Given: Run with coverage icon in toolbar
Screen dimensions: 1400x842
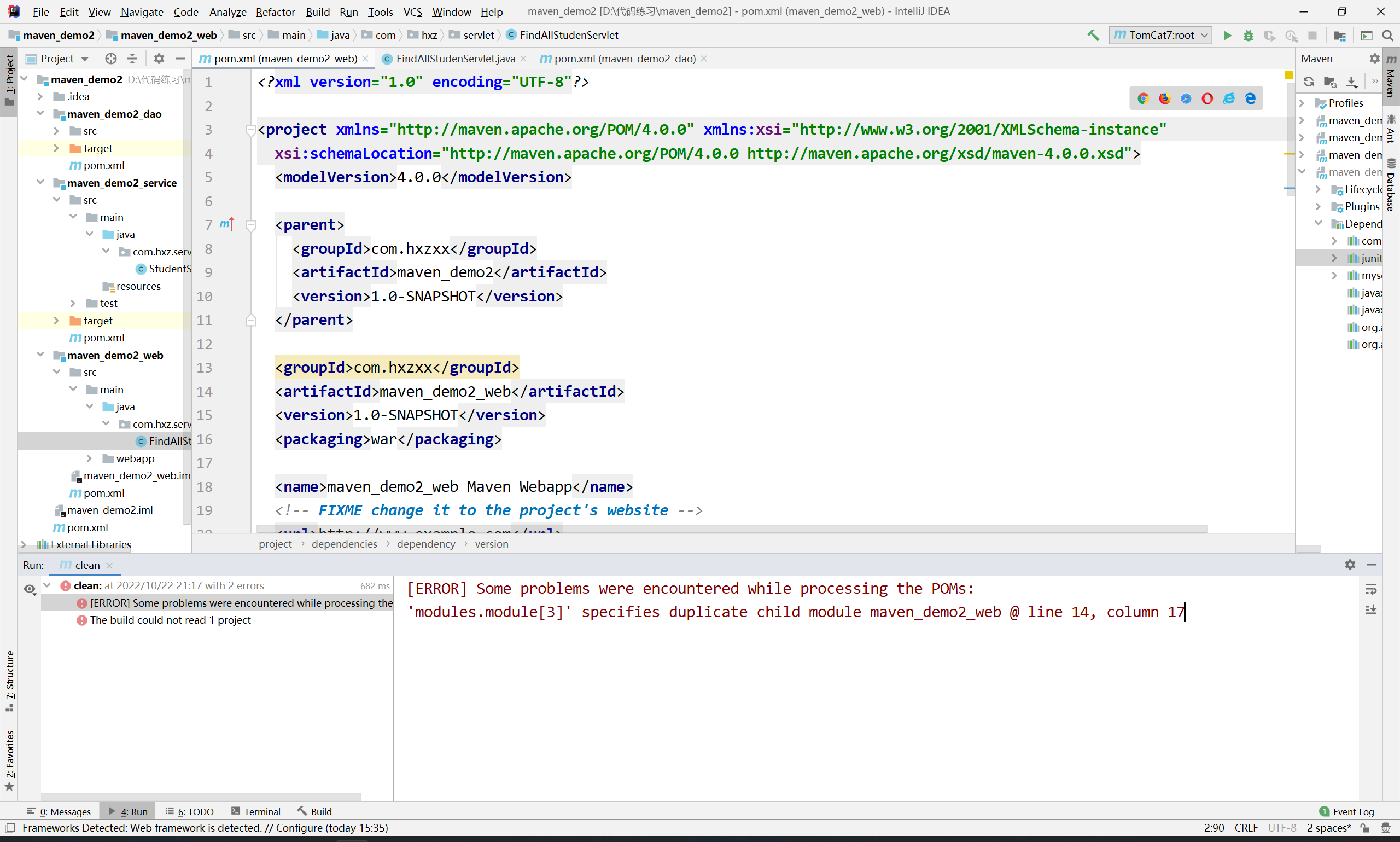Looking at the screenshot, I should coord(1270,35).
